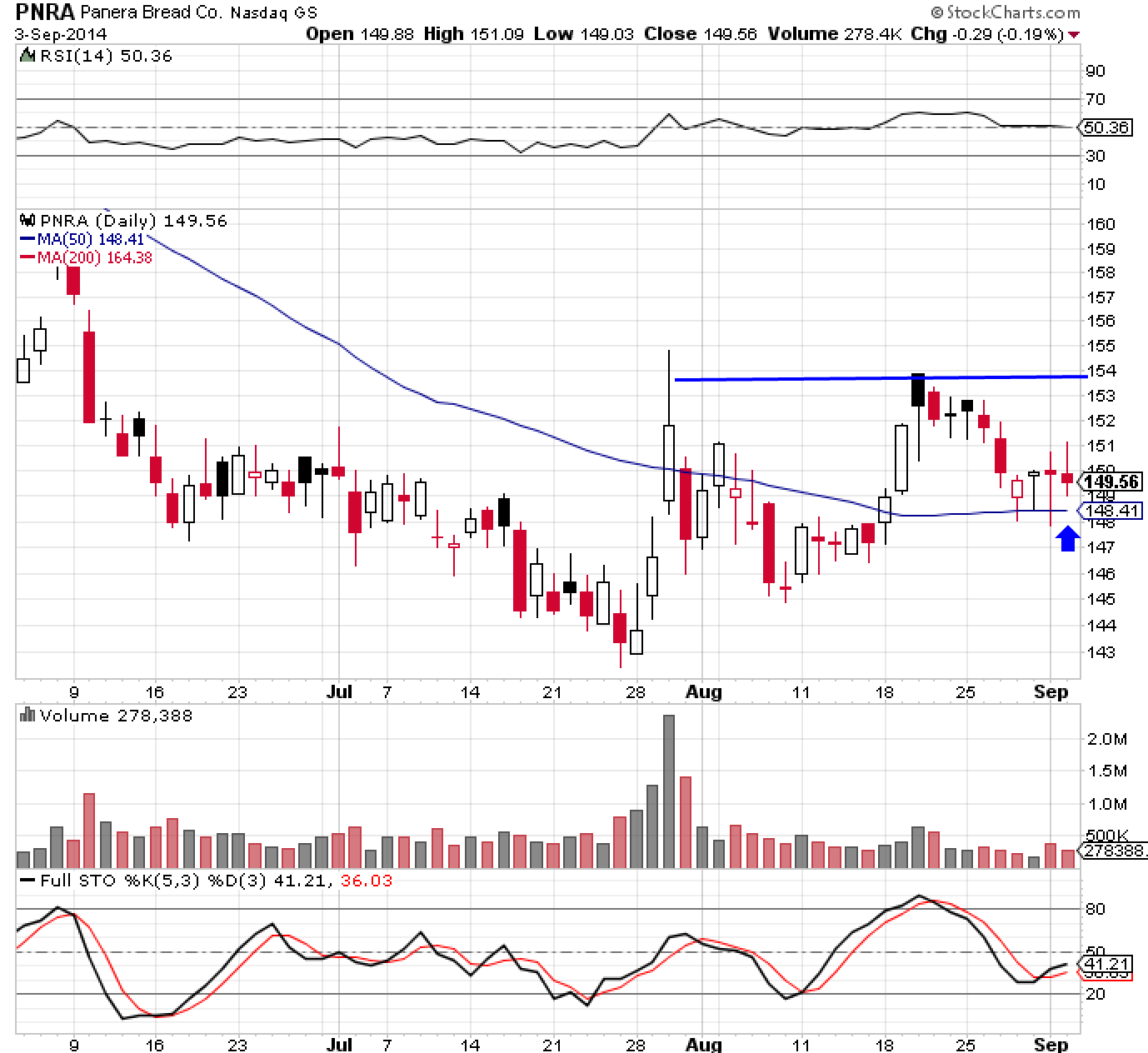Click the Sep label under the stochastic panel

pyautogui.click(x=1051, y=1044)
